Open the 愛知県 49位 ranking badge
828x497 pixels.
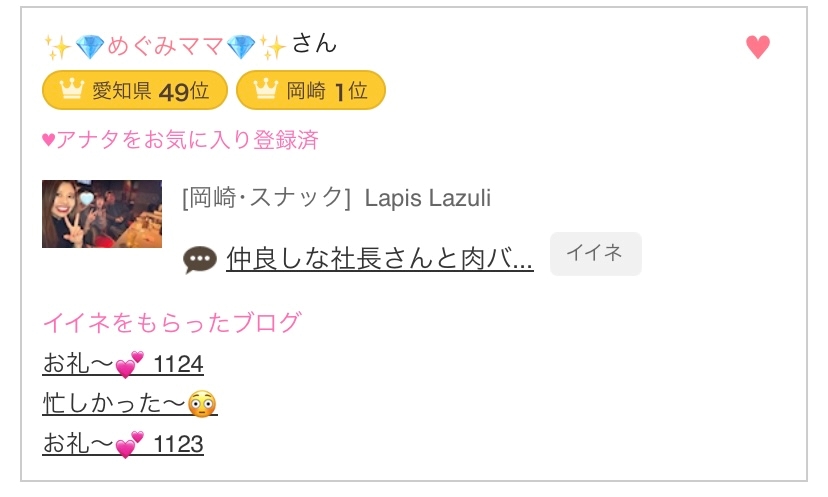pos(134,91)
